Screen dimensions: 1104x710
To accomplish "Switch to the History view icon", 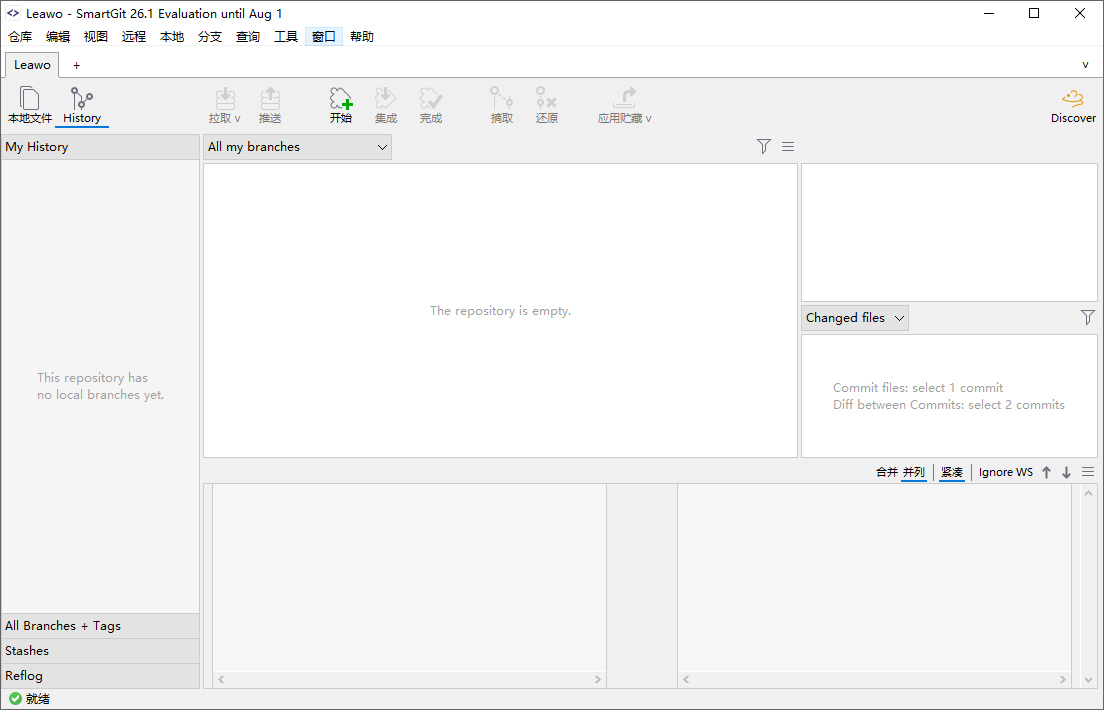I will (82, 105).
